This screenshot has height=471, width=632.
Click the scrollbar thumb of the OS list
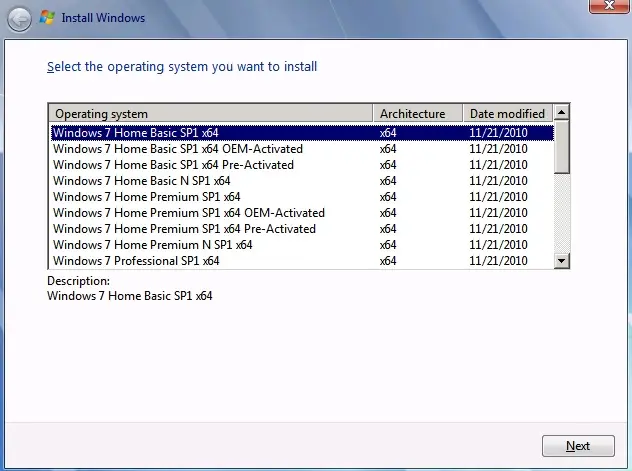click(x=561, y=147)
